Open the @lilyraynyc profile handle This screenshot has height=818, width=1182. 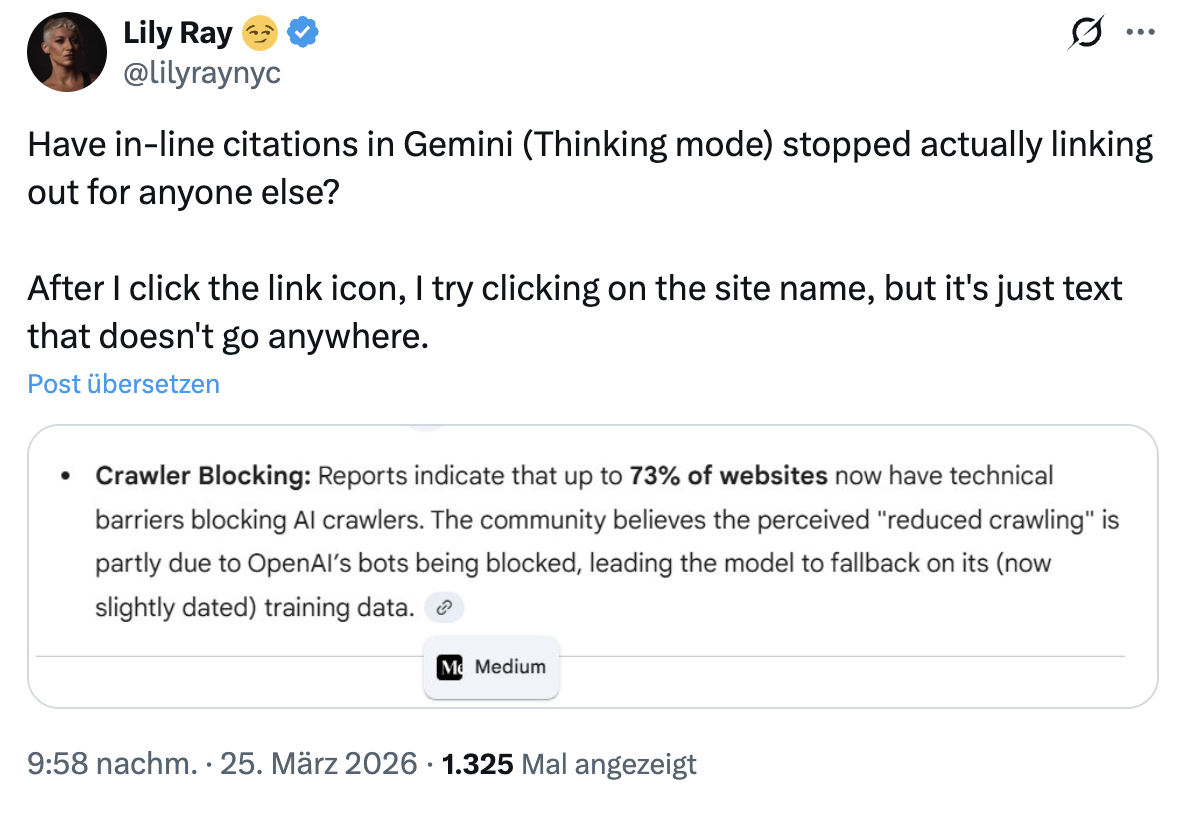click(x=202, y=71)
